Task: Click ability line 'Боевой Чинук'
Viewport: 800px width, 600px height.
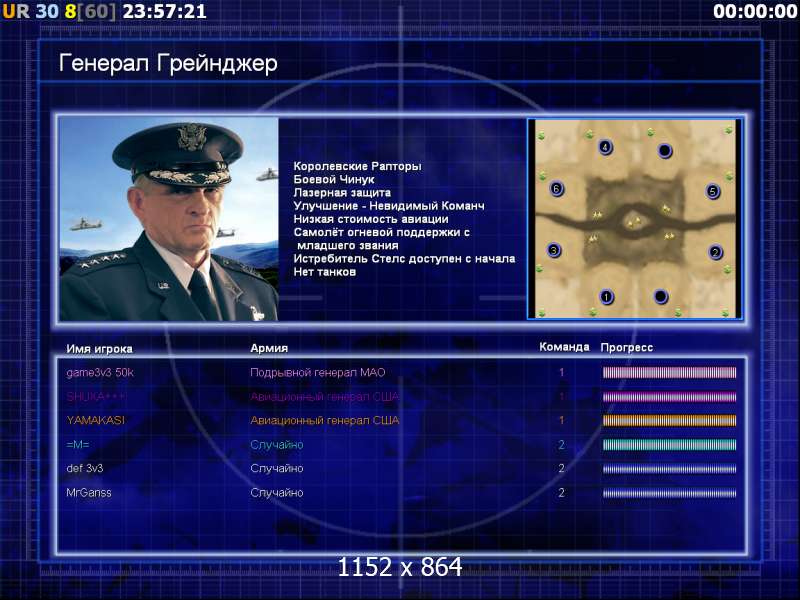Action: pos(334,180)
